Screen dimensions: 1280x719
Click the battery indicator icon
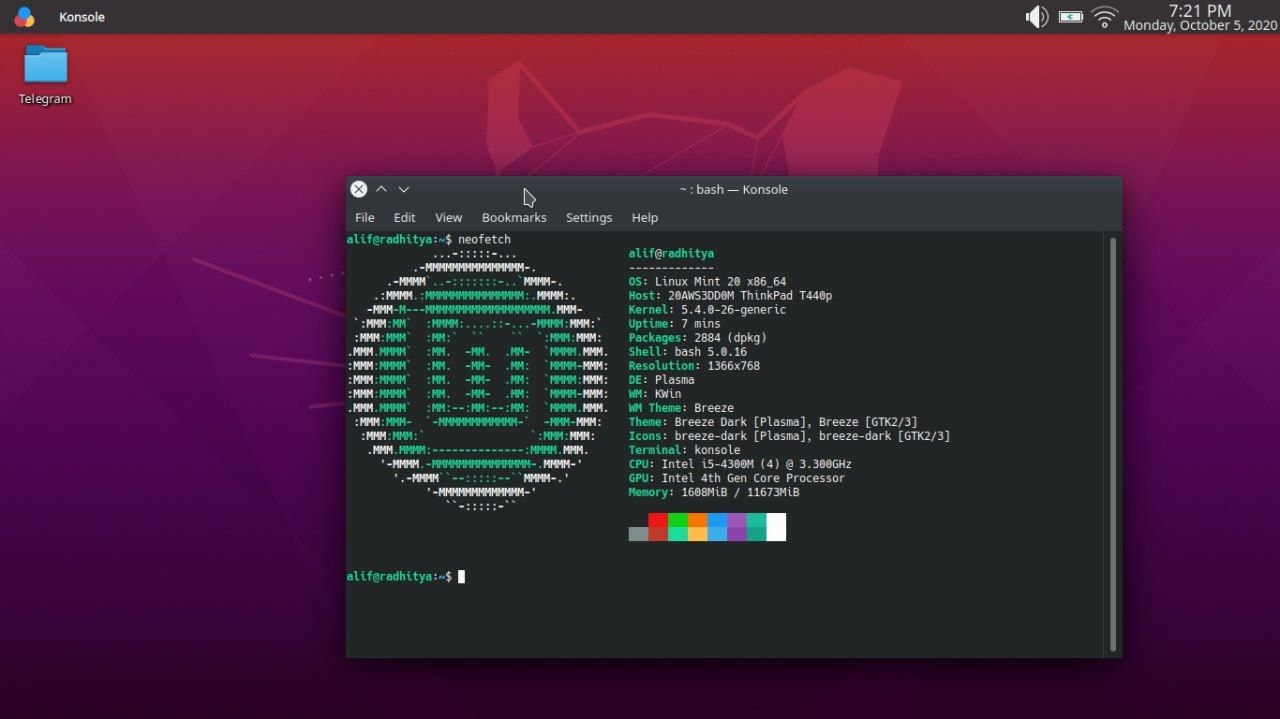coord(1071,17)
